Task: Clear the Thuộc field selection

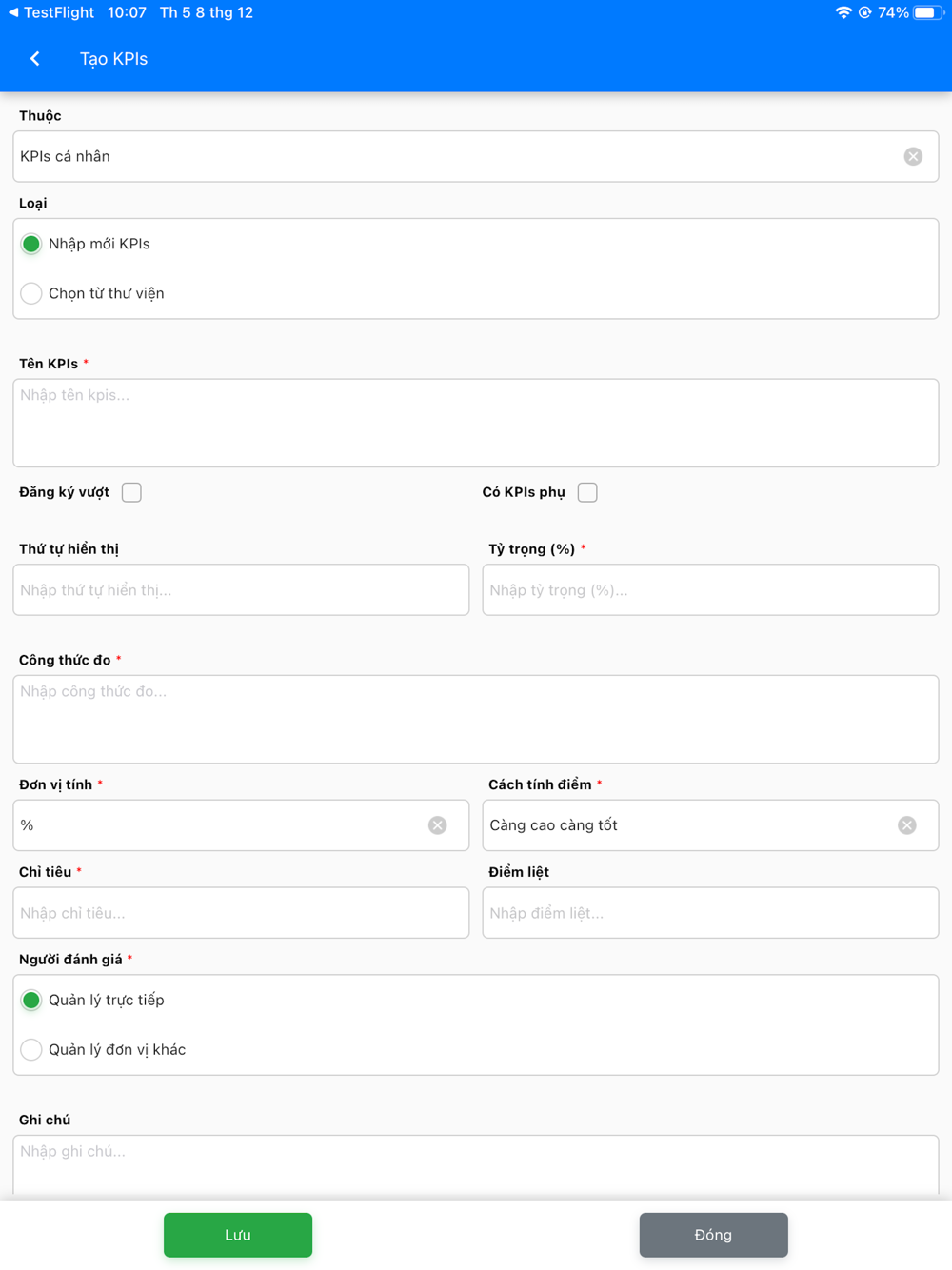Action: coord(913,156)
